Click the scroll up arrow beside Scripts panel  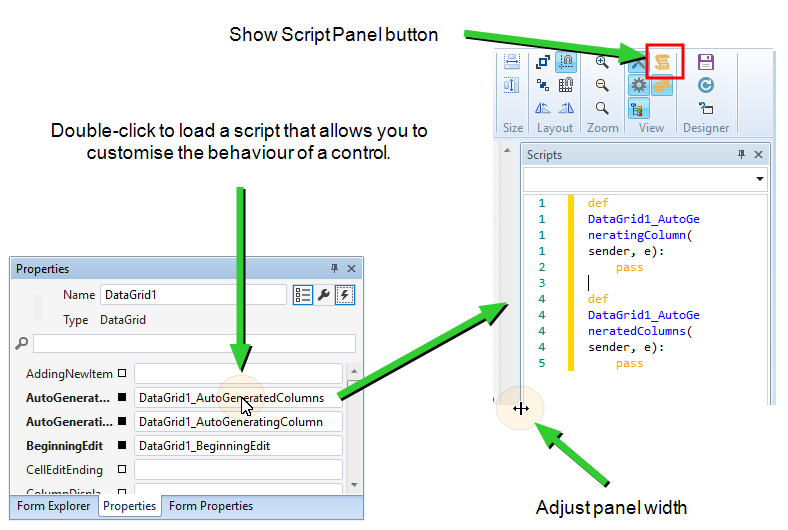(507, 150)
